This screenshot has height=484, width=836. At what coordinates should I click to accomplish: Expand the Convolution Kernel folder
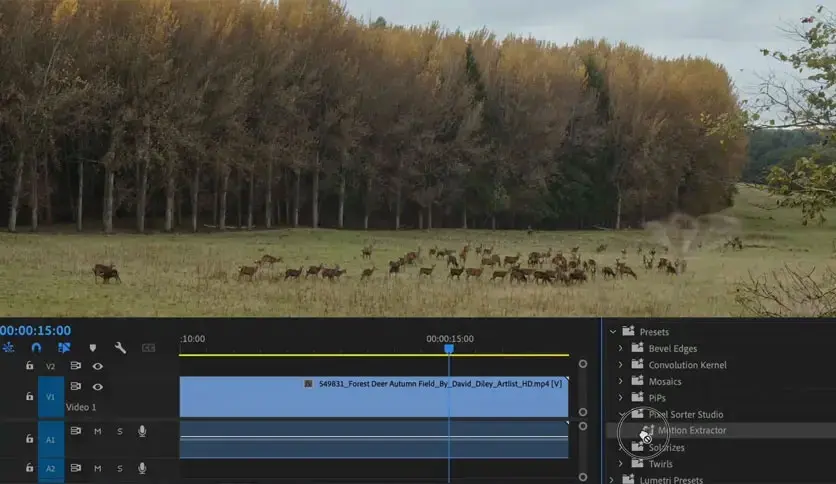click(621, 365)
